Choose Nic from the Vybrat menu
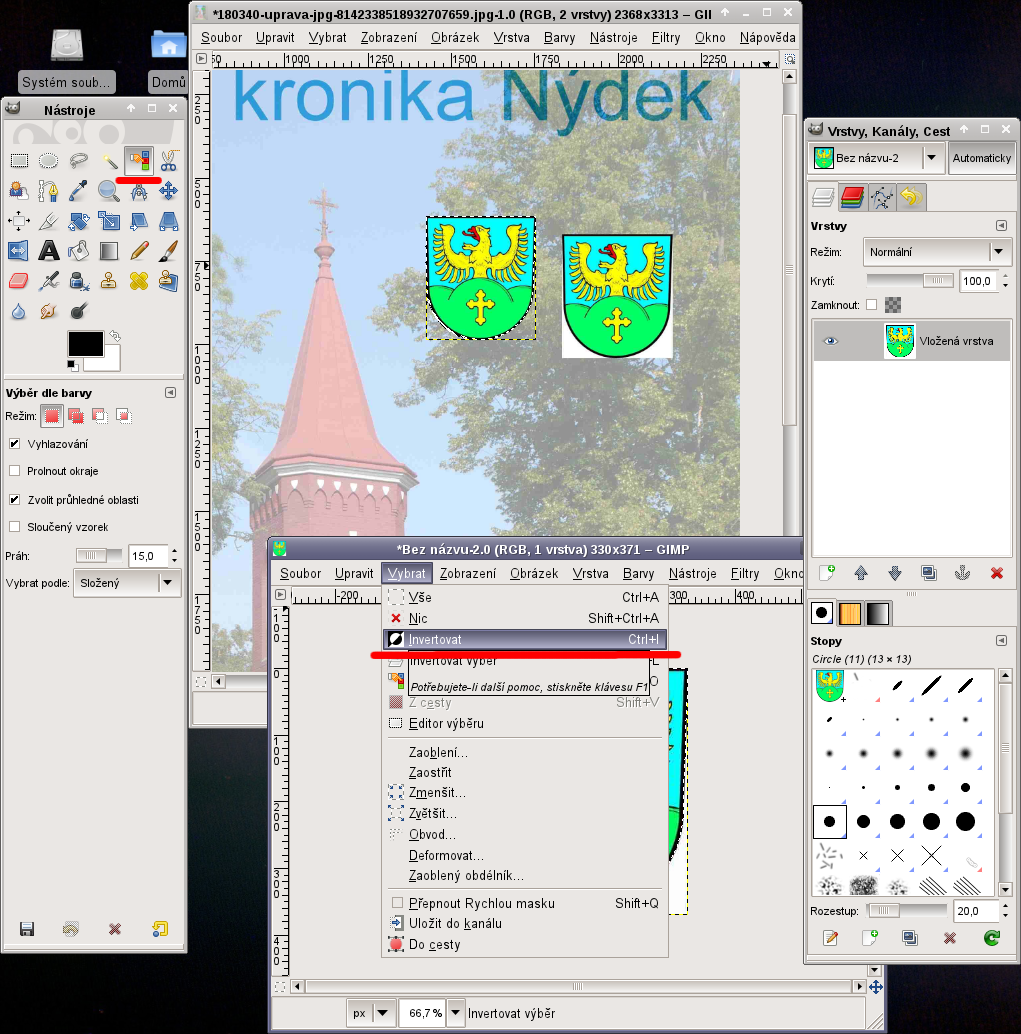Viewport: 1021px width, 1034px height. coord(525,618)
